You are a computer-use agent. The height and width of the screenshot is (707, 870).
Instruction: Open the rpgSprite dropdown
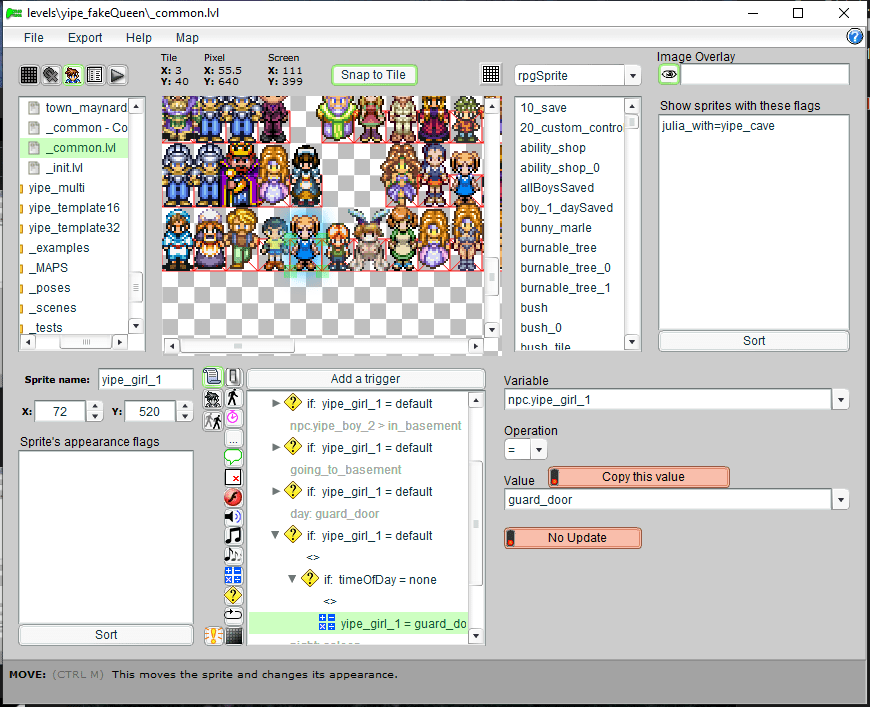click(x=632, y=76)
